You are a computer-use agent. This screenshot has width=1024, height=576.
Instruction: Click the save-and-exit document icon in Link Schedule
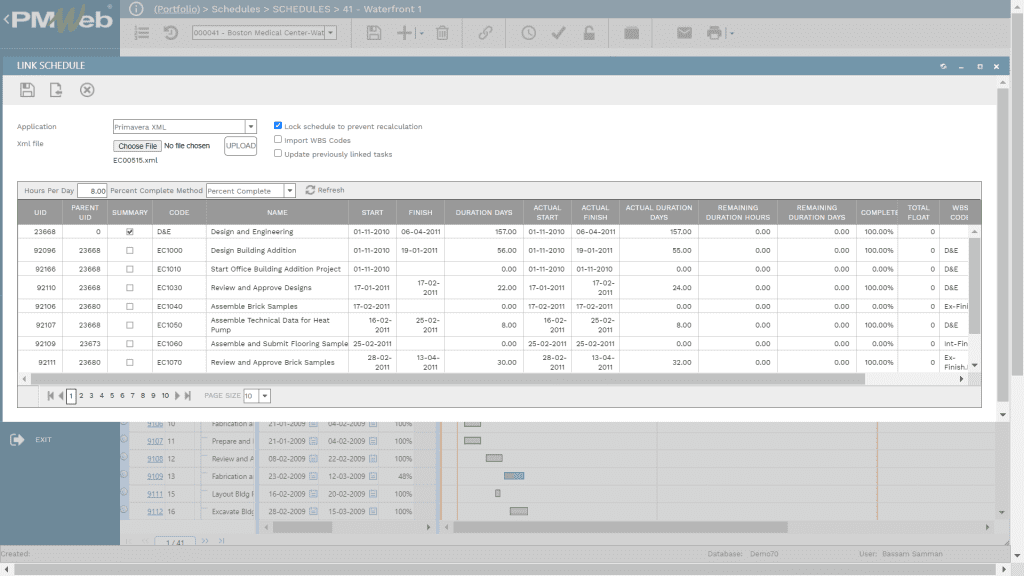56,90
